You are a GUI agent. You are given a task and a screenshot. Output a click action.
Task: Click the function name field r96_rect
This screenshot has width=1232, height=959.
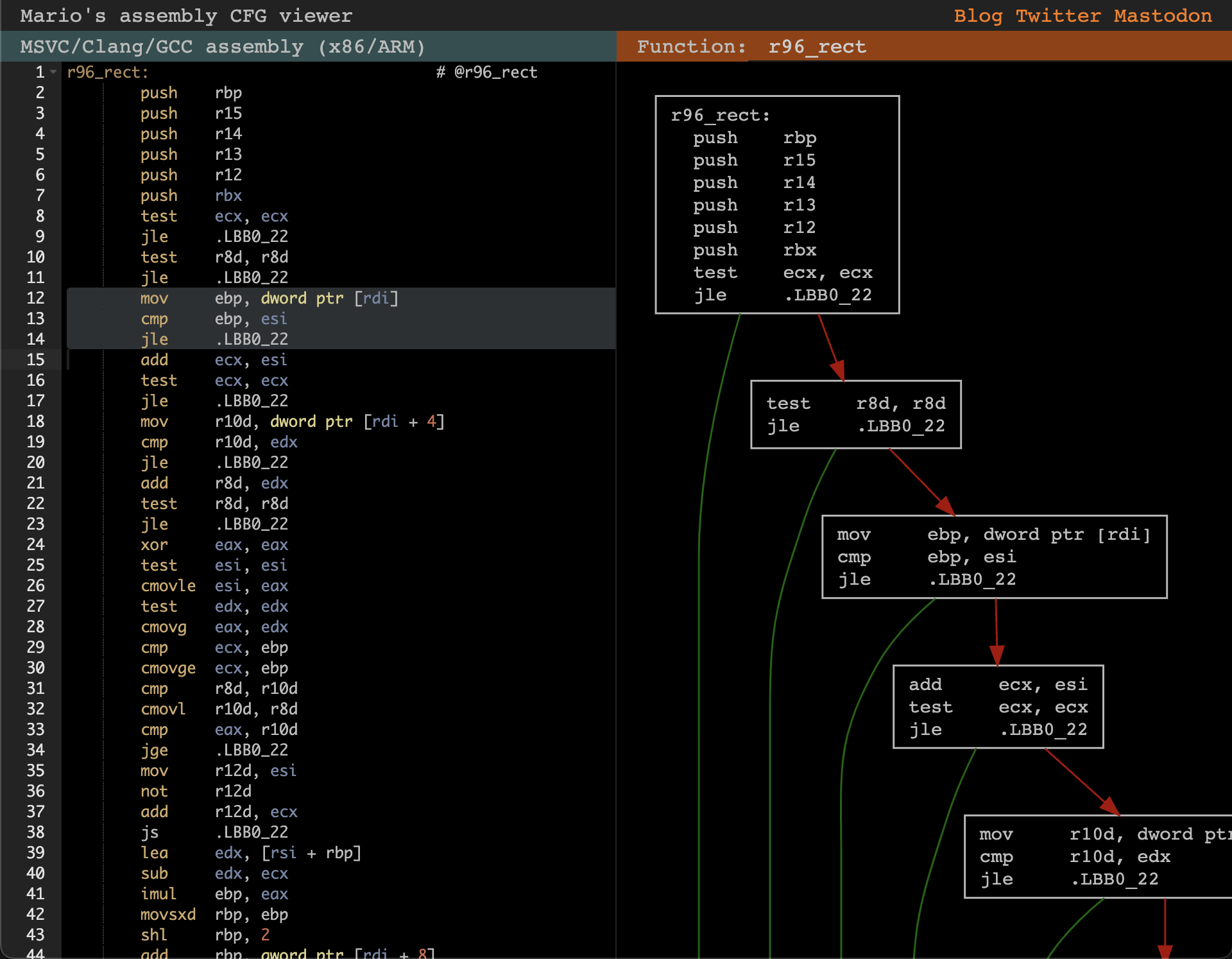coord(817,47)
